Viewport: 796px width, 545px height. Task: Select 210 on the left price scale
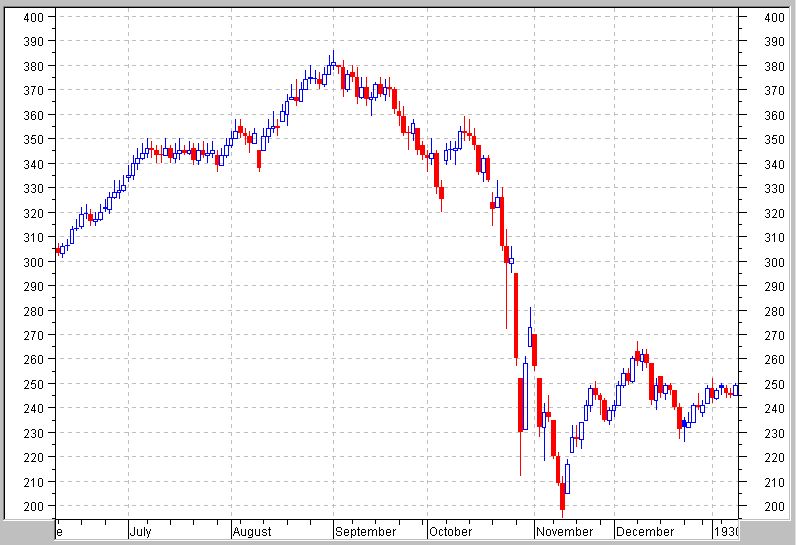(34, 482)
